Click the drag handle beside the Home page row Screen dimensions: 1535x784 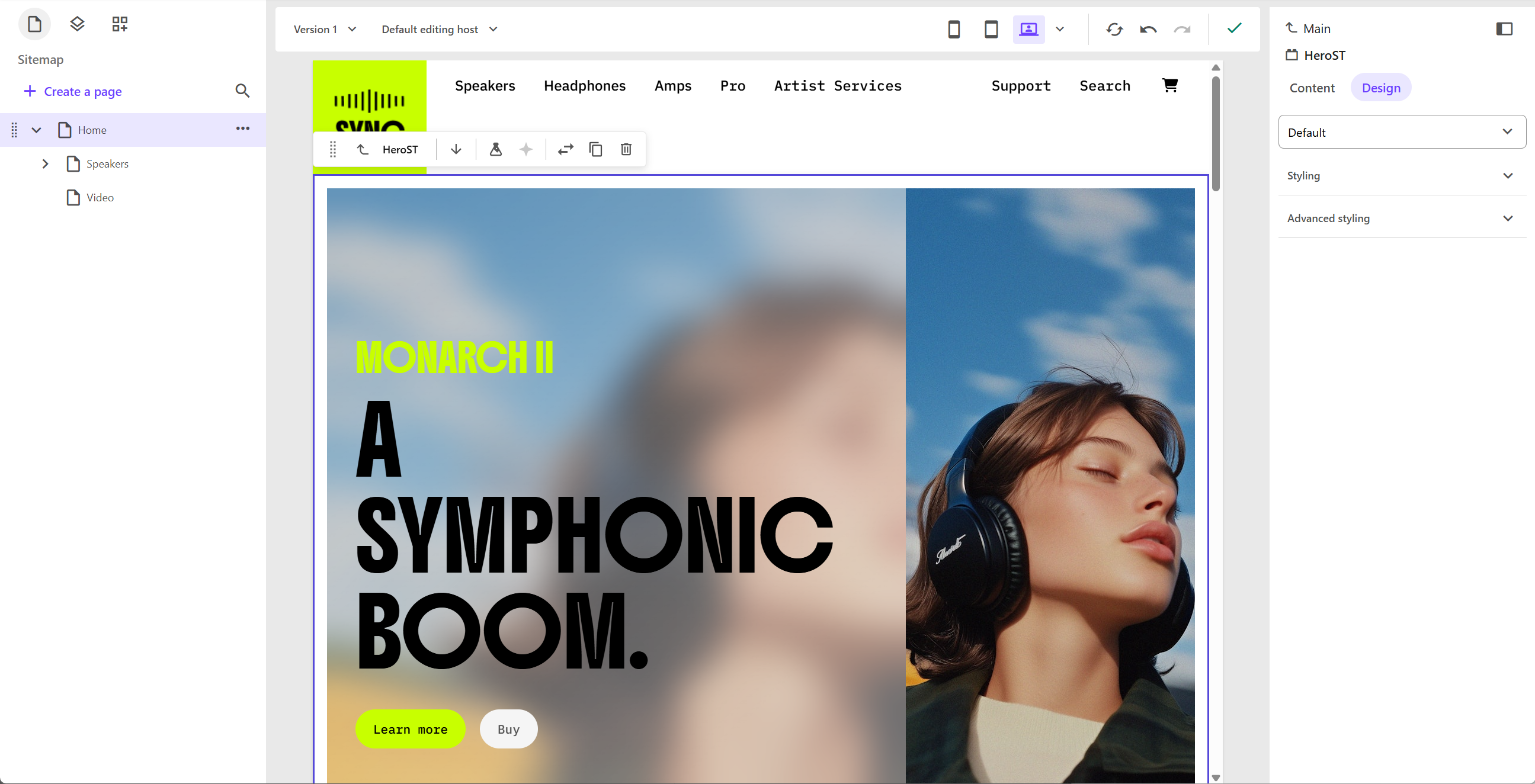tap(14, 130)
